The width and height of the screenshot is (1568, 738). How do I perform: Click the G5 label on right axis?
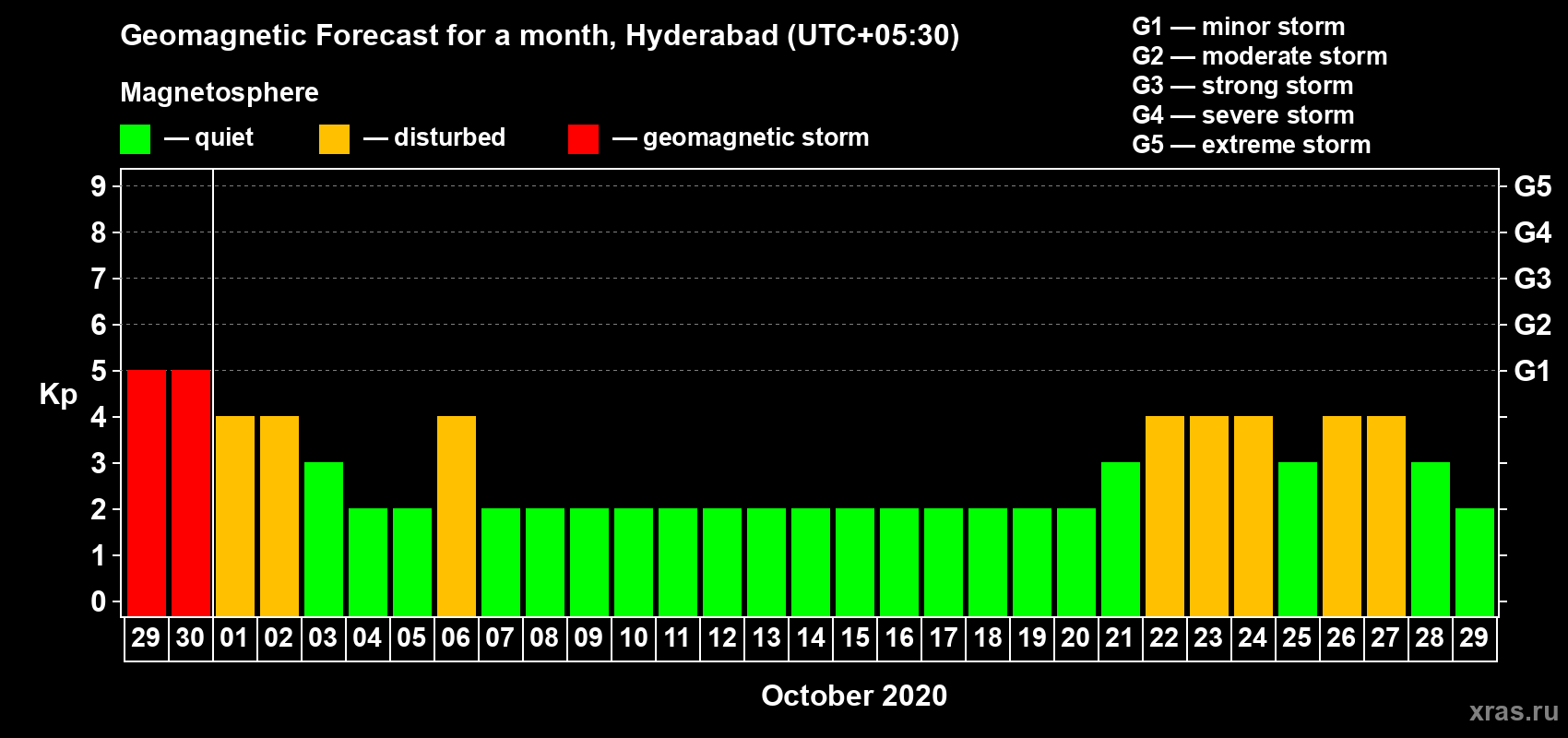tap(1532, 186)
